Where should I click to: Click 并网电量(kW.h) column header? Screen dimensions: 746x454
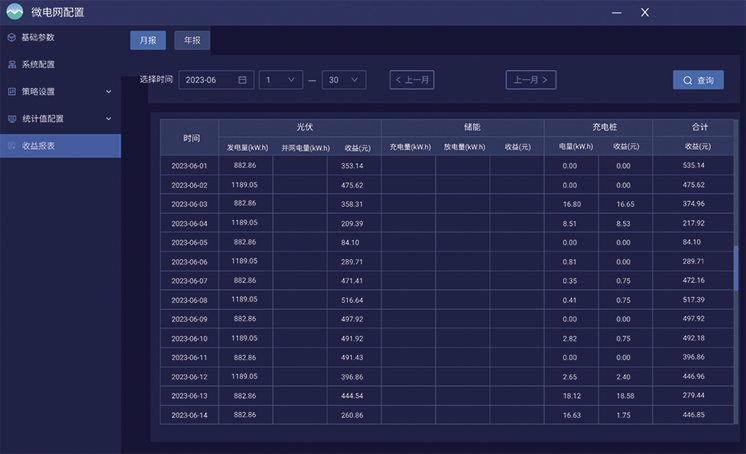click(x=305, y=148)
